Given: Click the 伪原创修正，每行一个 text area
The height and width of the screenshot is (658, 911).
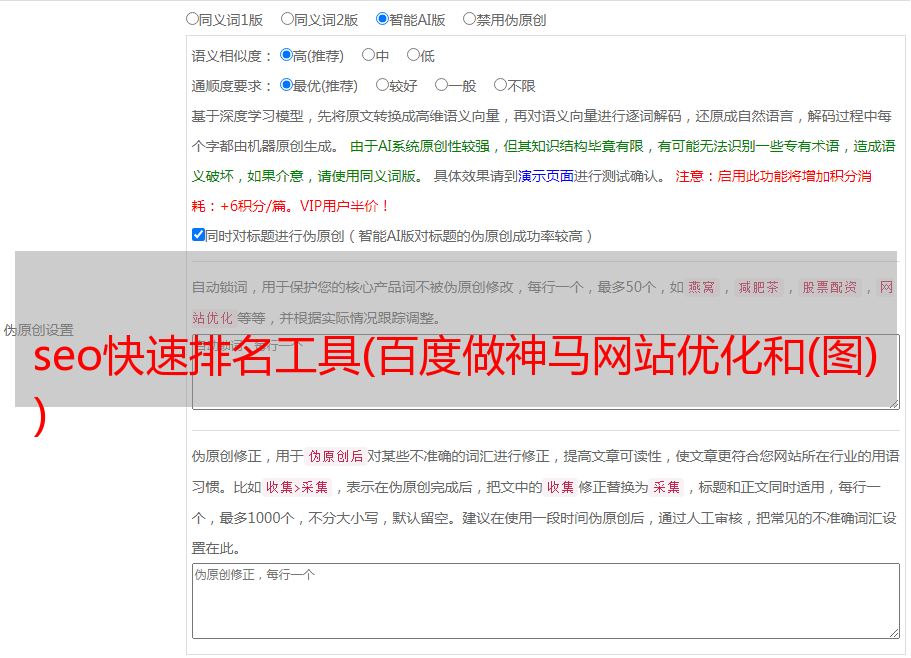Looking at the screenshot, I should (x=546, y=601).
